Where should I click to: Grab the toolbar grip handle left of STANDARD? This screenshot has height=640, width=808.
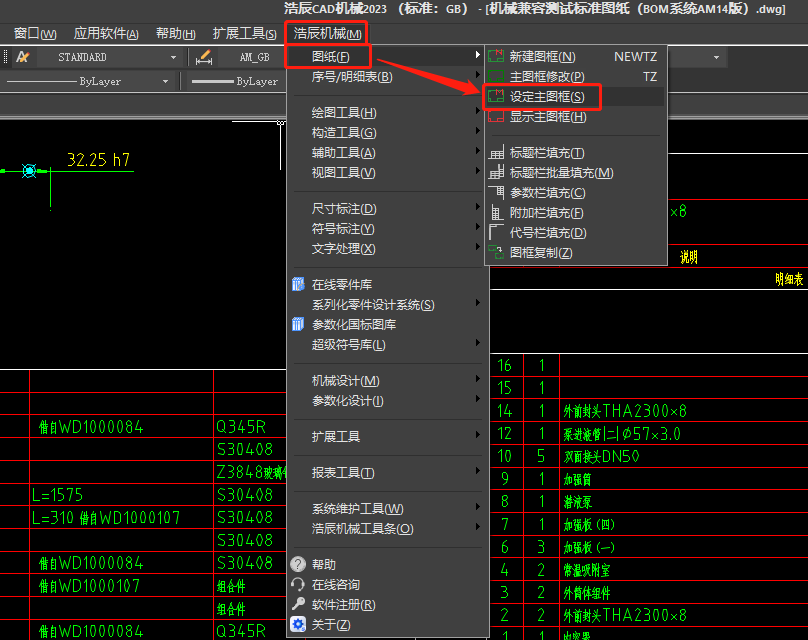[5, 57]
